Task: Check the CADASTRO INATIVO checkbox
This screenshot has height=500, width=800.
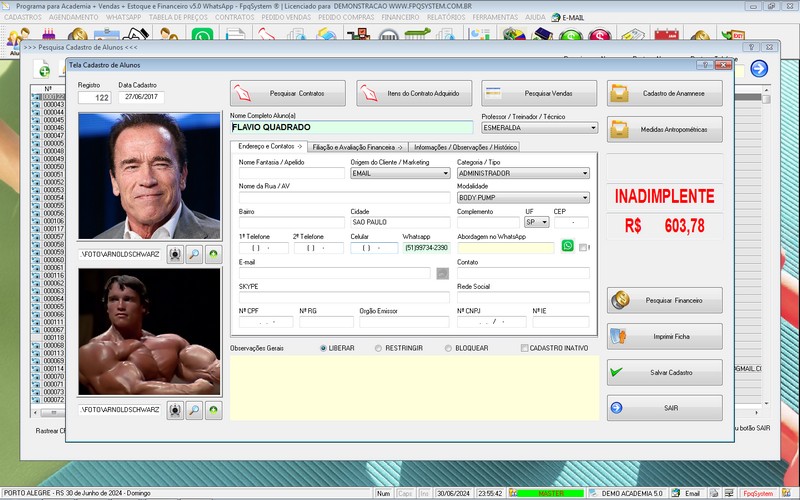Action: 525,348
